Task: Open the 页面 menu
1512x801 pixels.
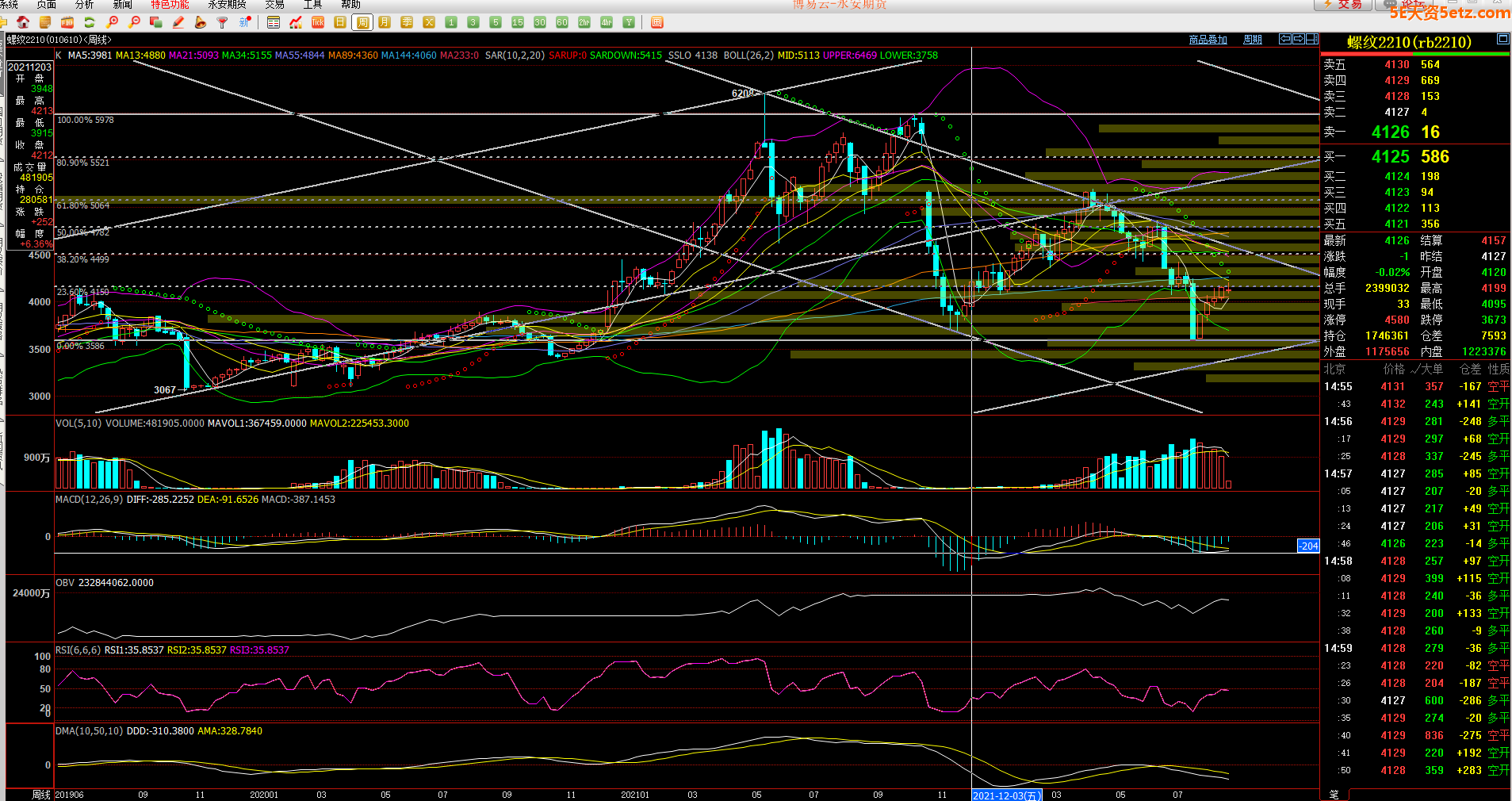Action: click(x=47, y=5)
